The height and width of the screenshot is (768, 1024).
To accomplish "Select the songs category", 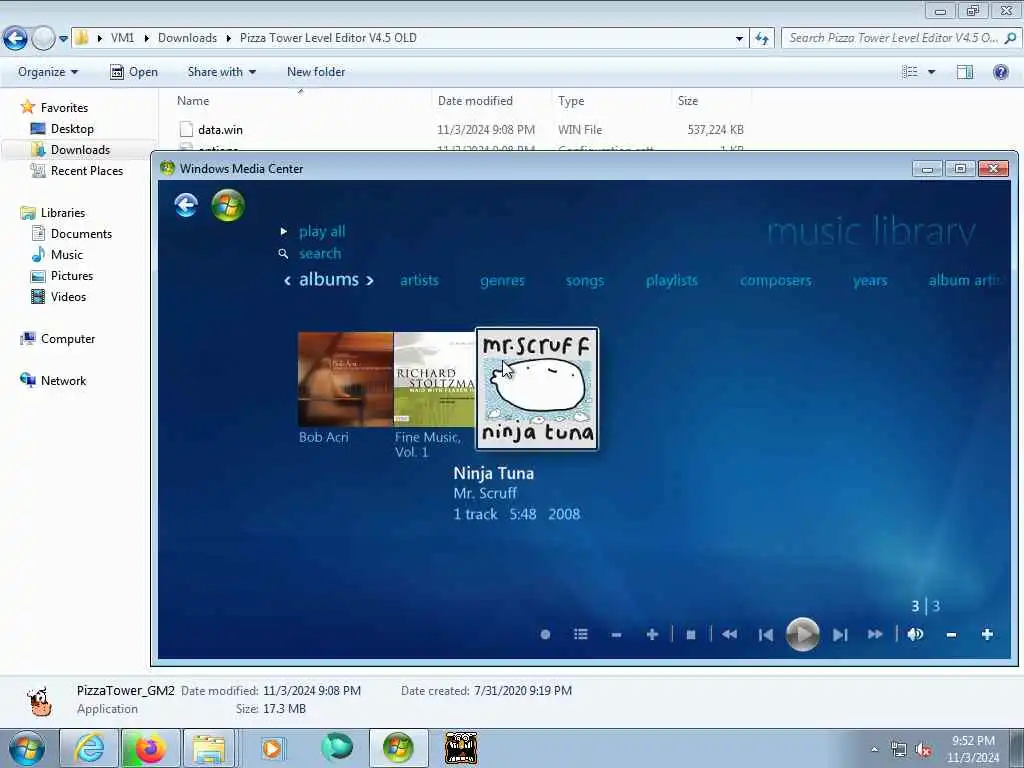I will [x=584, y=280].
